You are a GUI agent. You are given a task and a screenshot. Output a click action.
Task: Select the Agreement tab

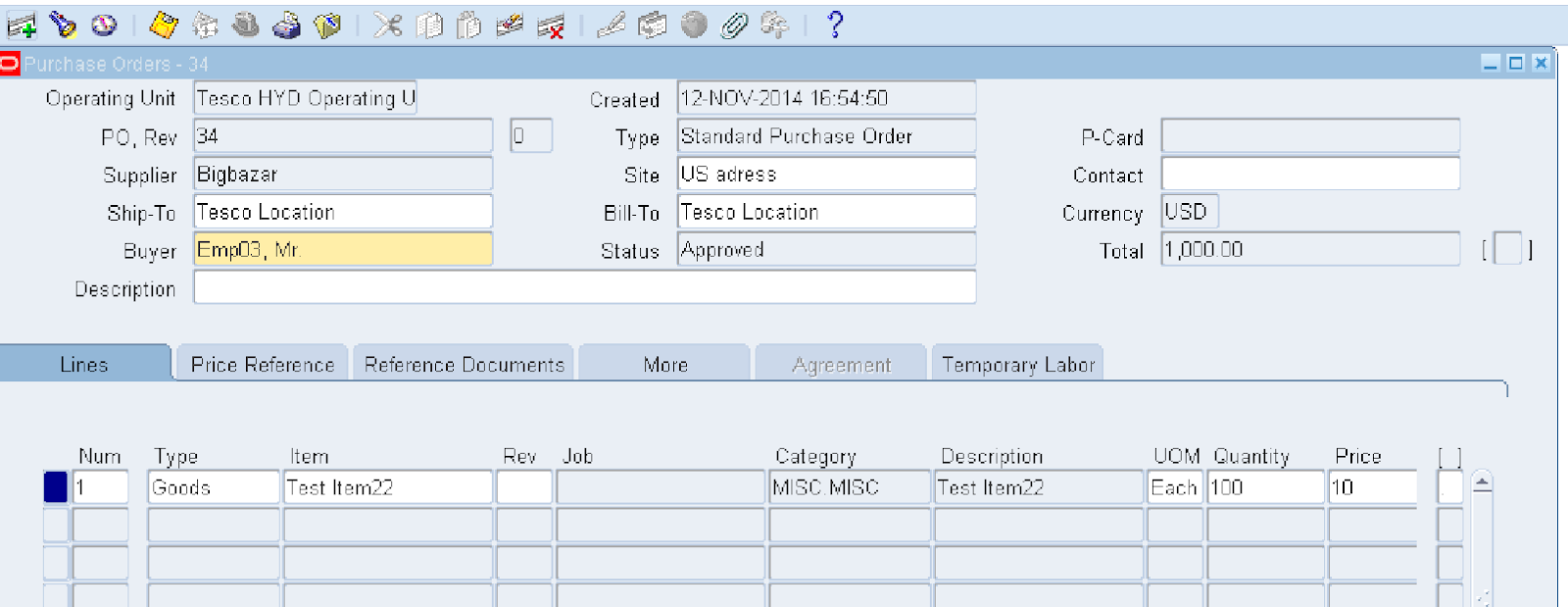(x=841, y=364)
